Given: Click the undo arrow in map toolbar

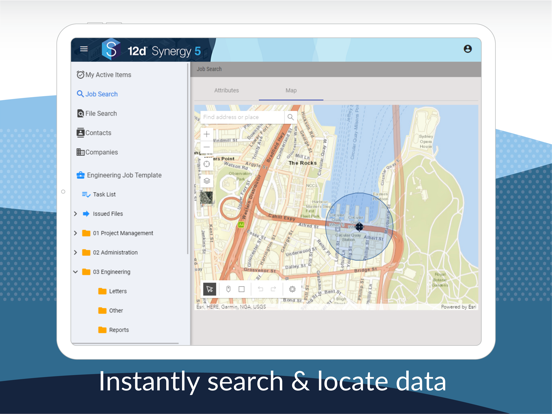Looking at the screenshot, I should click(261, 289).
